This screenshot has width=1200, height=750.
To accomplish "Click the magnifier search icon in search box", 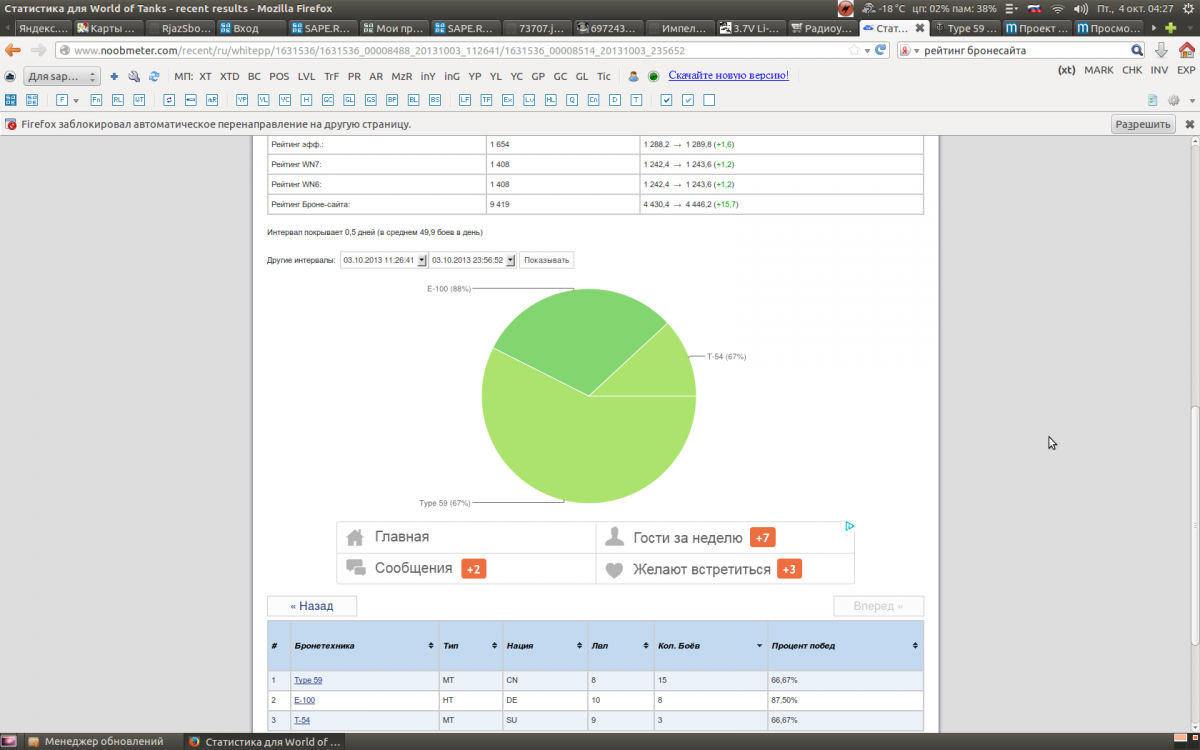I will click(x=1137, y=50).
